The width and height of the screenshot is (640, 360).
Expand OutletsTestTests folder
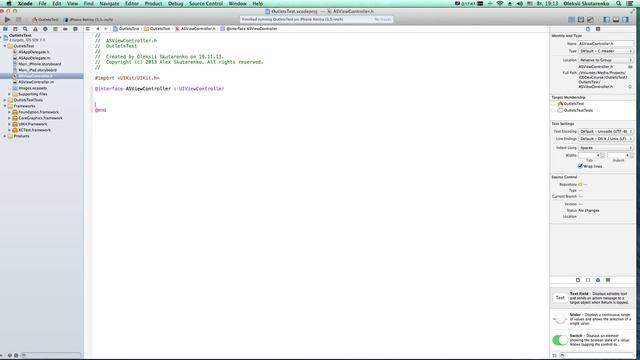pyautogui.click(x=5, y=100)
